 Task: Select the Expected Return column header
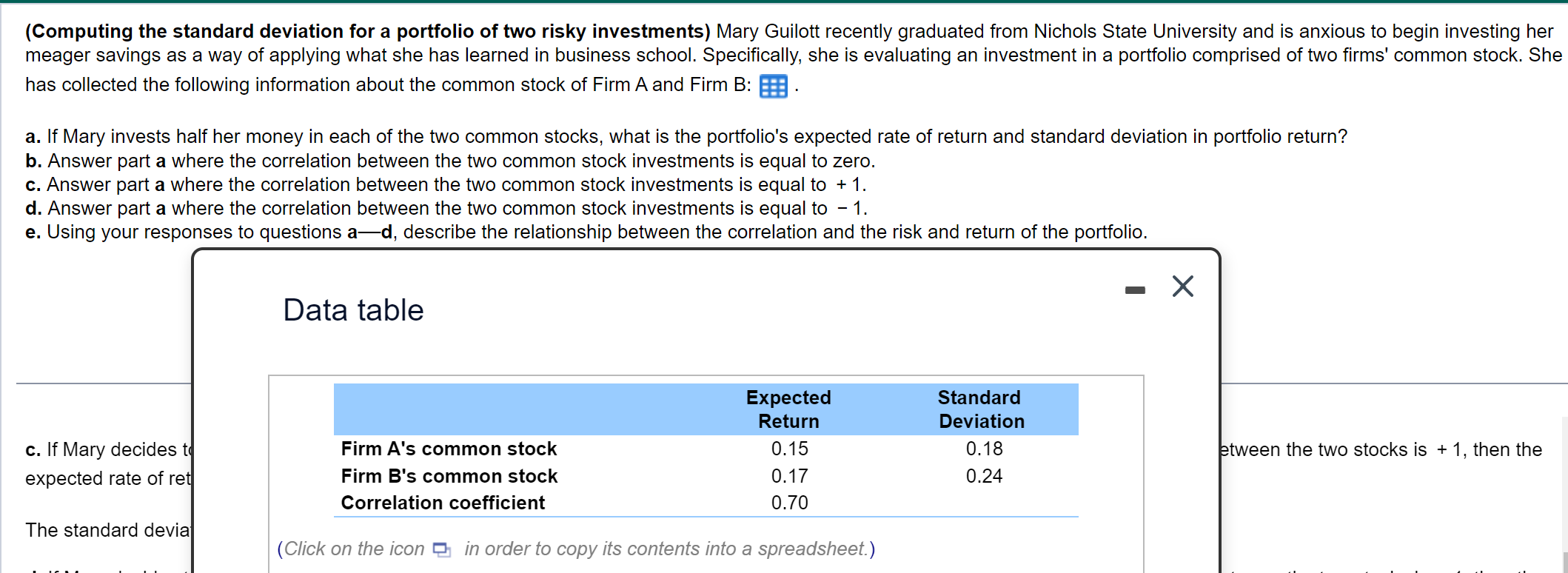tap(788, 409)
